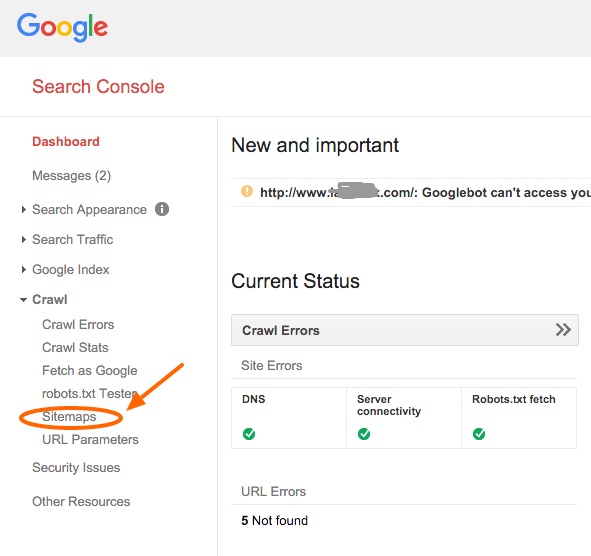Click the URL Errors heading
Viewport: 591px width, 556px height.
pyautogui.click(x=274, y=492)
